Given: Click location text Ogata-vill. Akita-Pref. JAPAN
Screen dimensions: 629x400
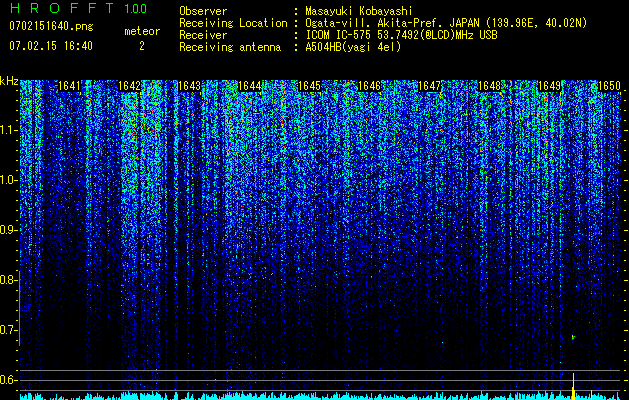Looking at the screenshot, I should pyautogui.click(x=391, y=23).
